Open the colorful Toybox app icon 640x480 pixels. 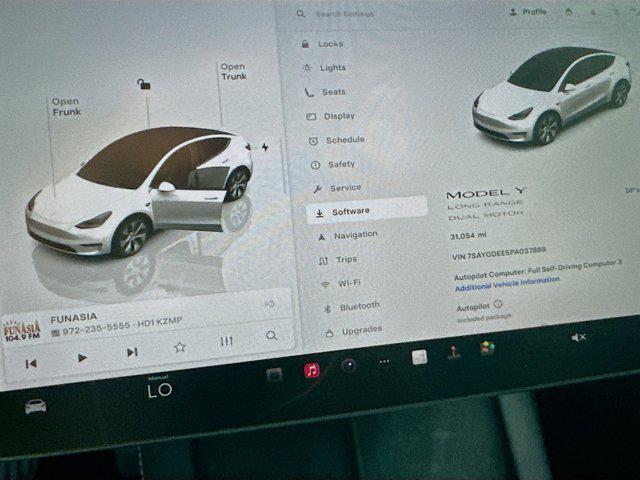pos(487,348)
